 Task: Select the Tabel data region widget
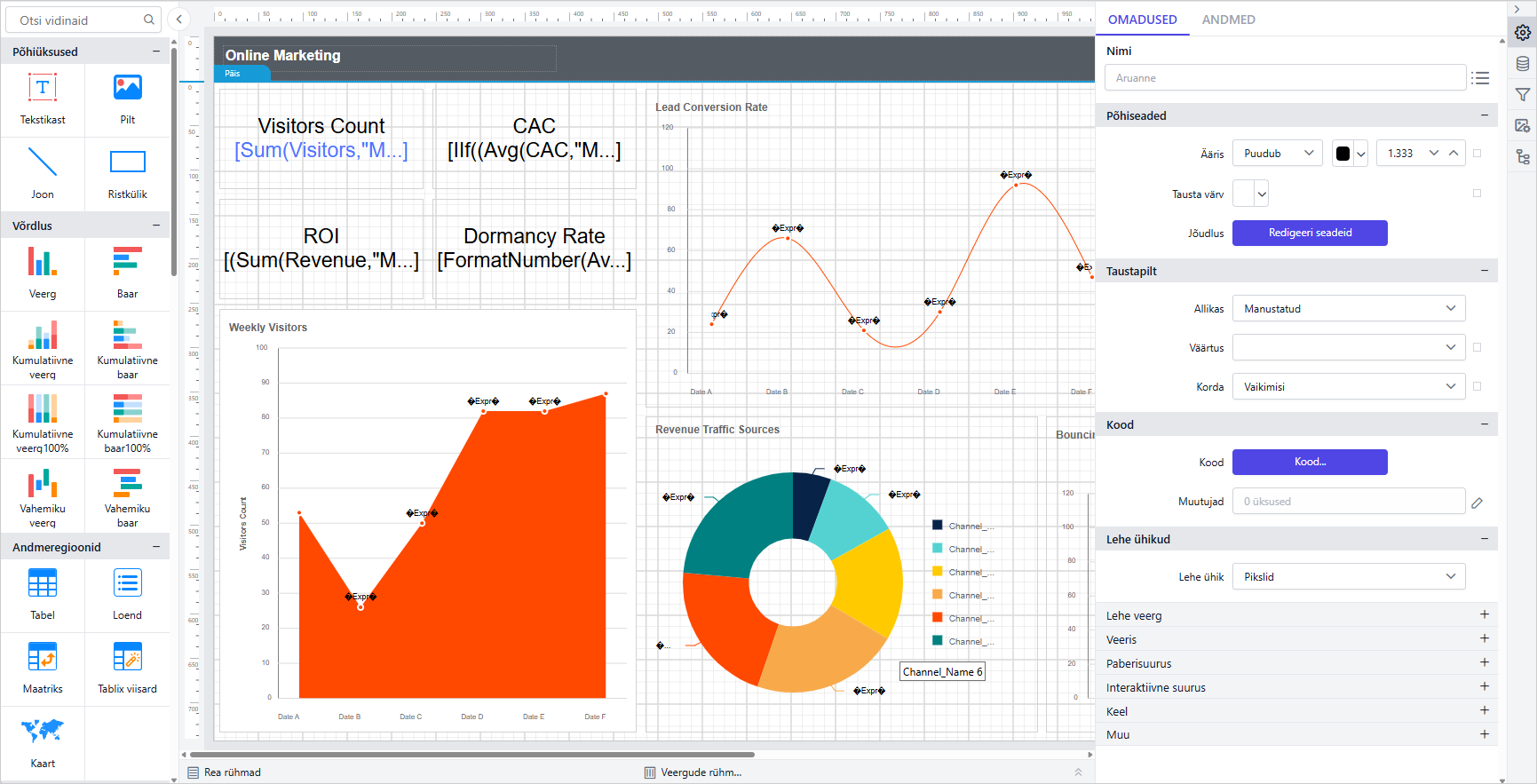pyautogui.click(x=43, y=595)
